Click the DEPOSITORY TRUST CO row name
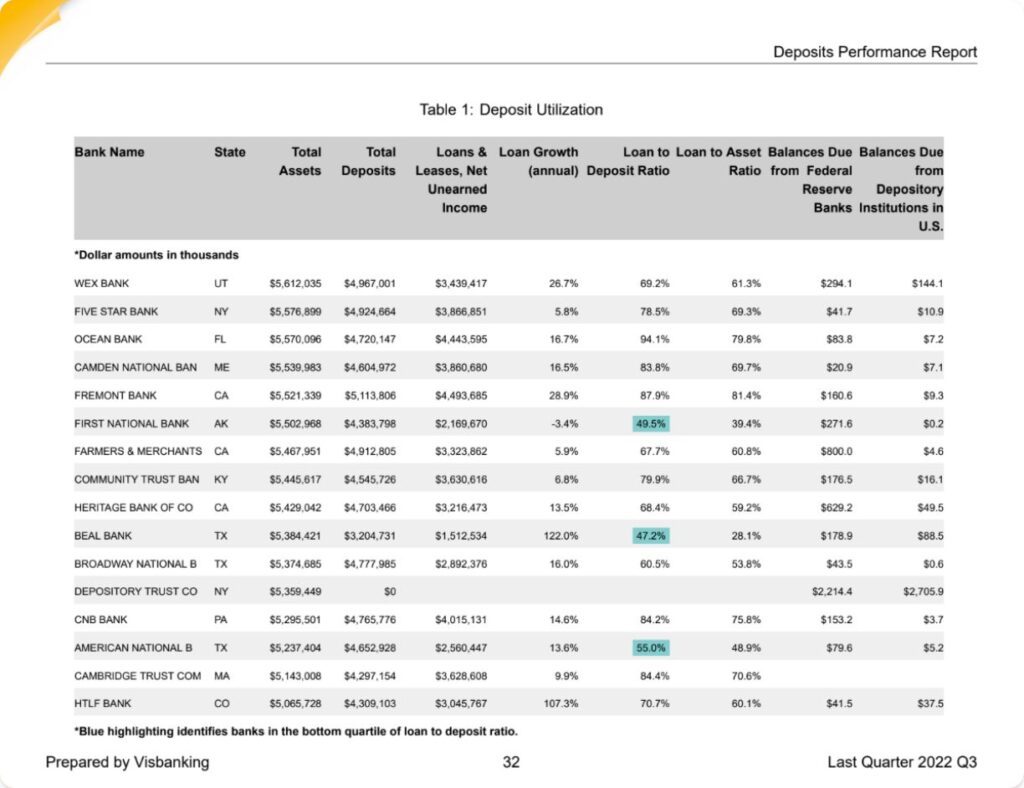1024x788 pixels. (x=136, y=592)
